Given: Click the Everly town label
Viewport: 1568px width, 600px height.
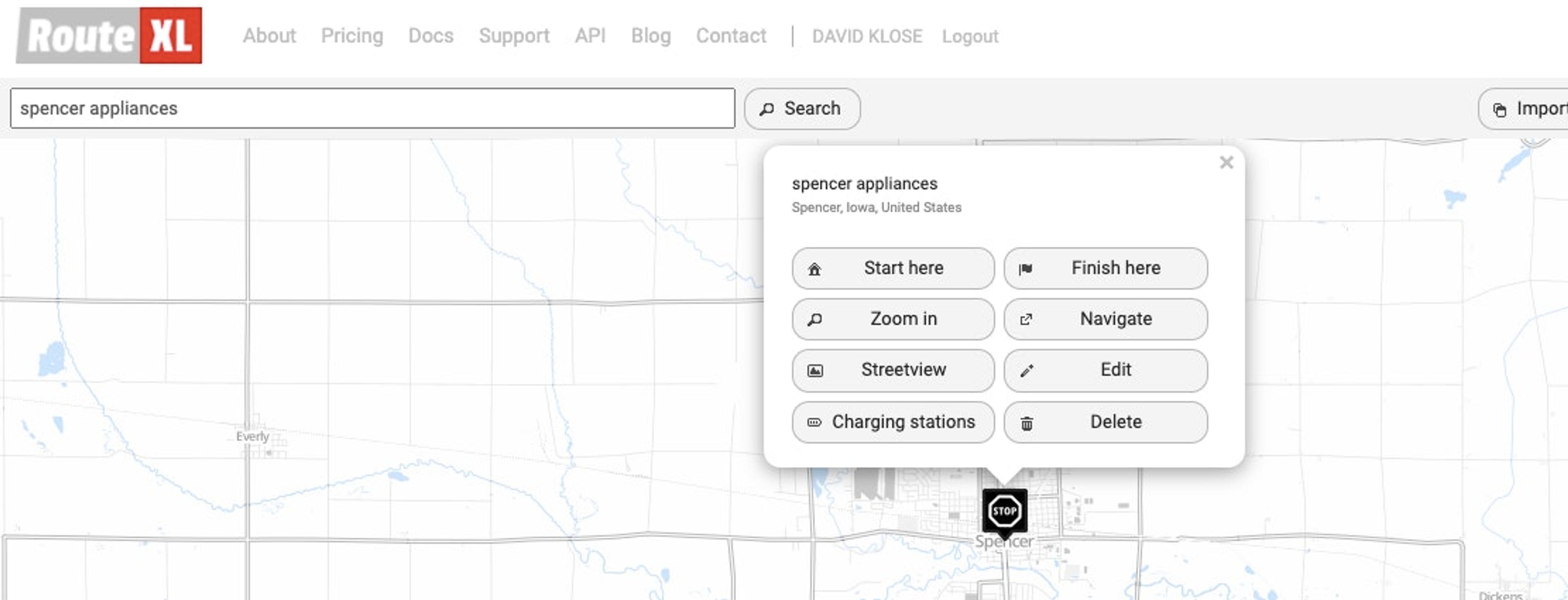Looking at the screenshot, I should point(252,436).
